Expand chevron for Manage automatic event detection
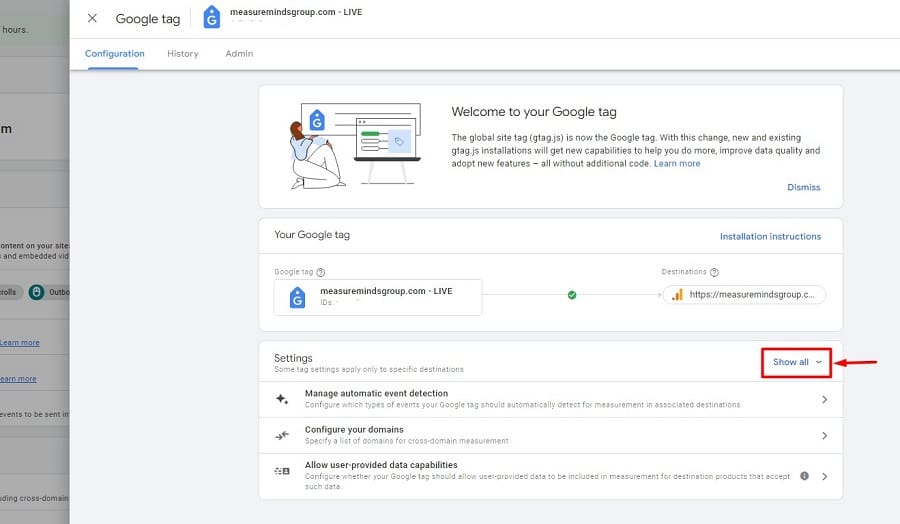The image size is (900, 524). 824,399
